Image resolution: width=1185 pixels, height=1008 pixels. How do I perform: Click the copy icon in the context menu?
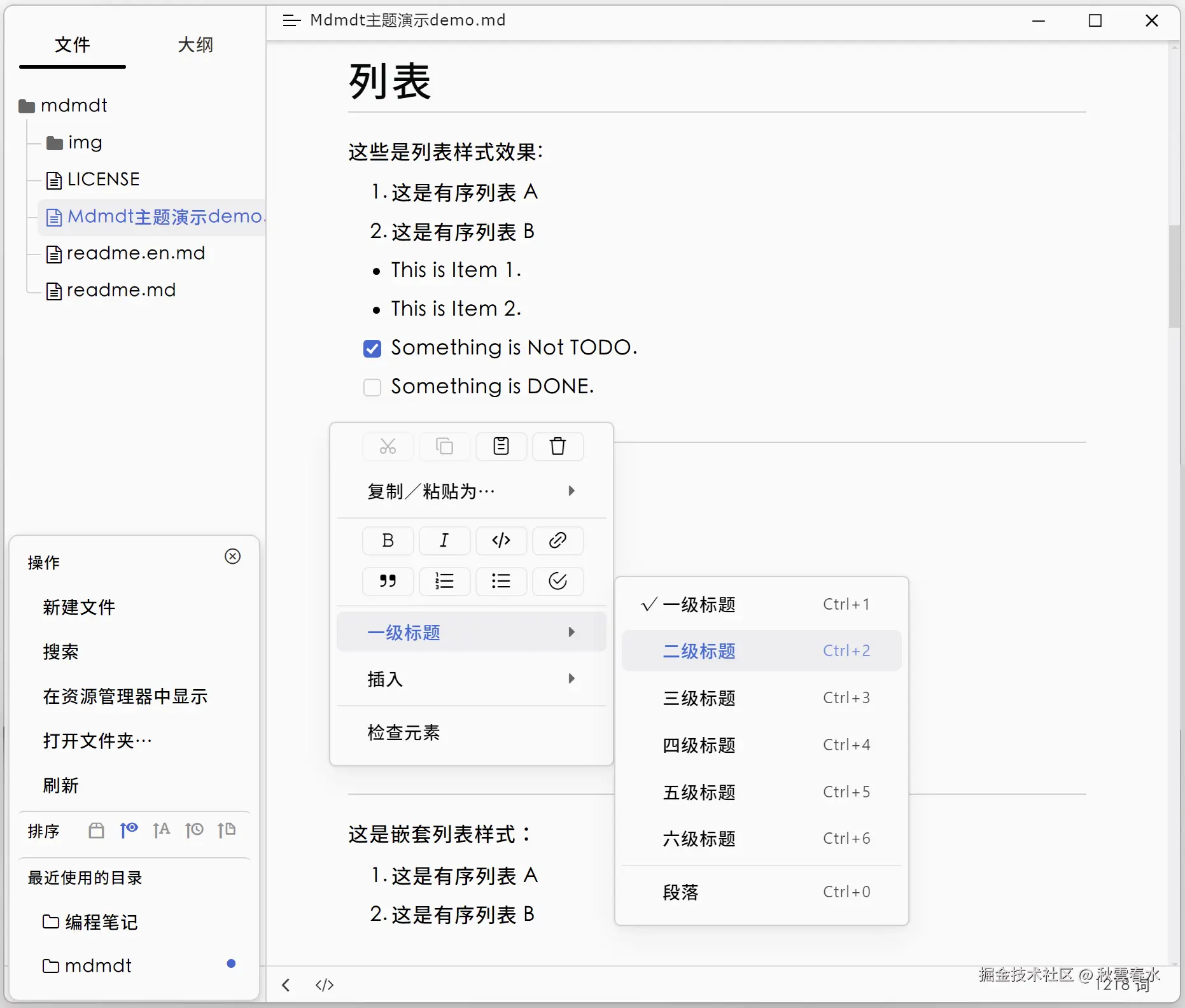click(x=444, y=446)
